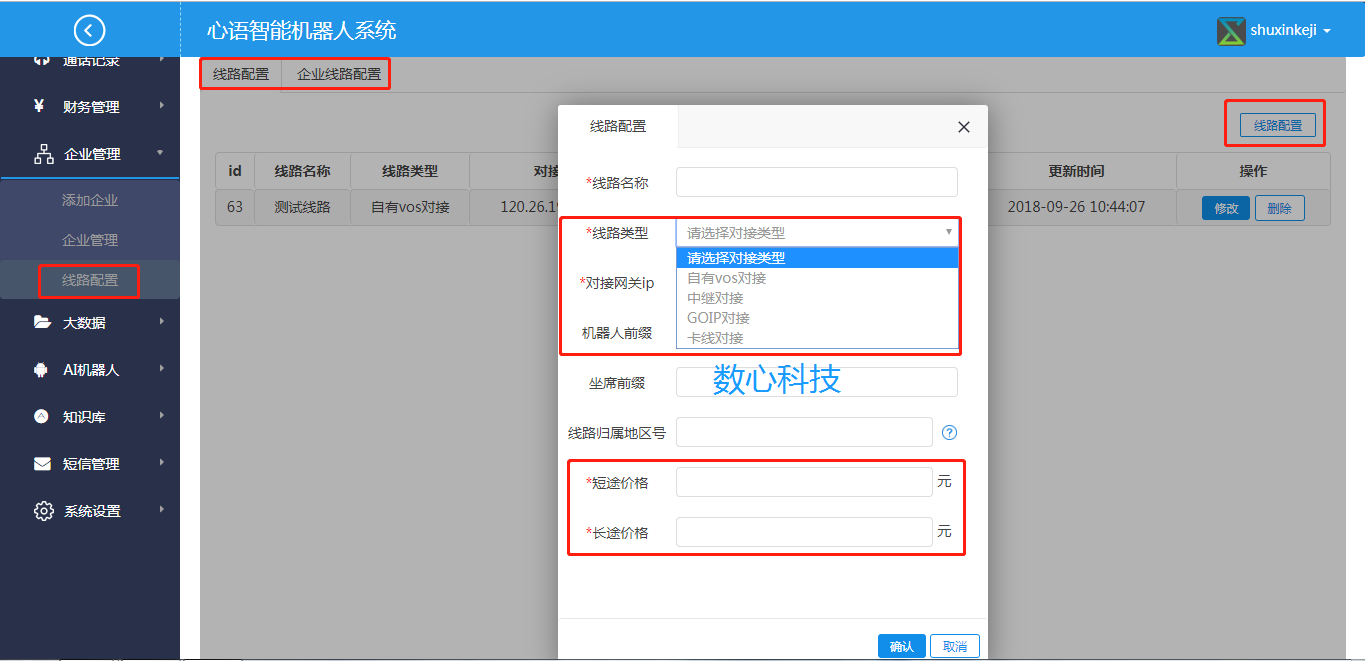The image size is (1365, 661).
Task: Open the 大数据 folder icon
Action: pos(42,322)
